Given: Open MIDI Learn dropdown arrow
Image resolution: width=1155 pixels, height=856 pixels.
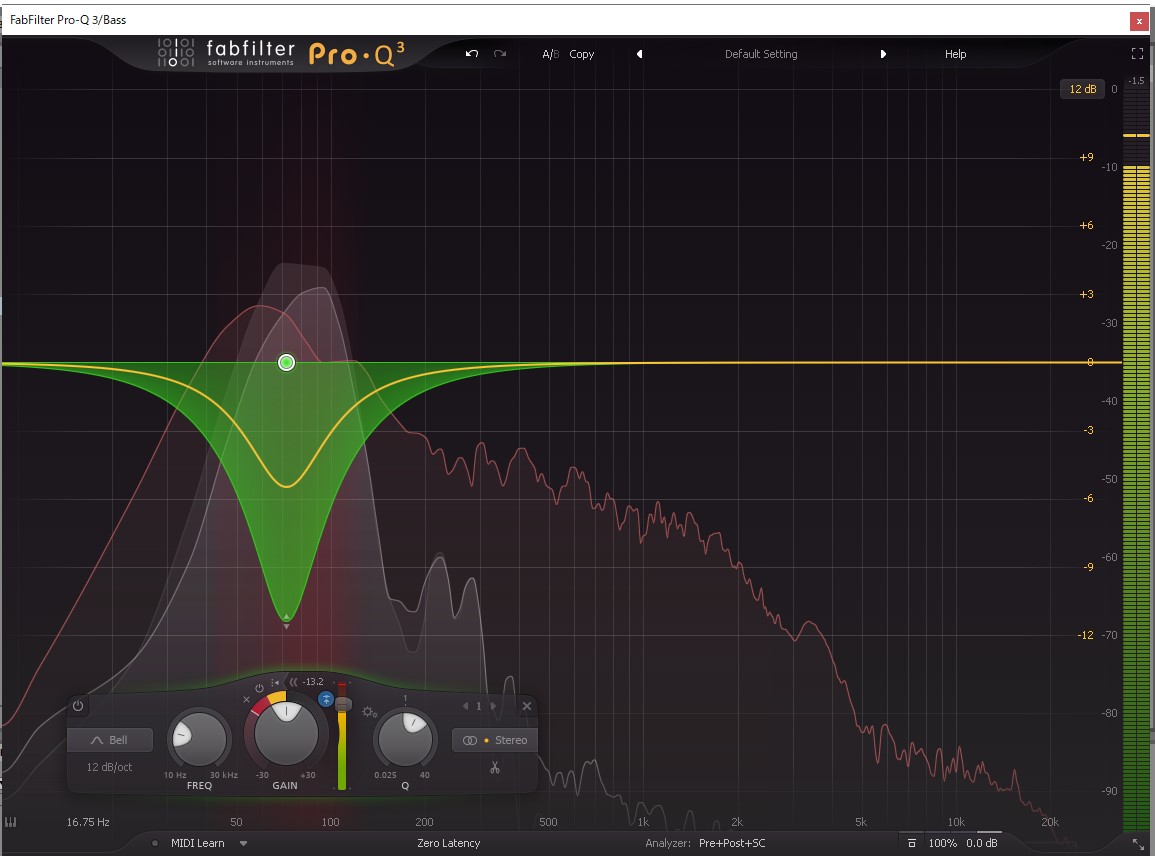Looking at the screenshot, I should pyautogui.click(x=244, y=843).
